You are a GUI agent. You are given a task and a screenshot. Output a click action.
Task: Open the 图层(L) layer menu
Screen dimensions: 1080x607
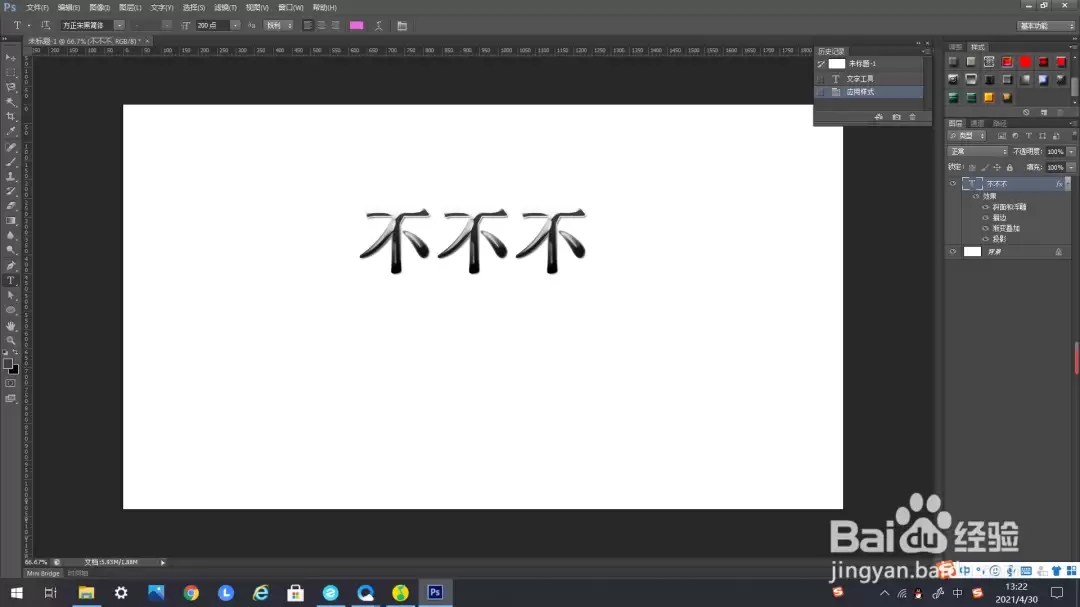pos(130,8)
